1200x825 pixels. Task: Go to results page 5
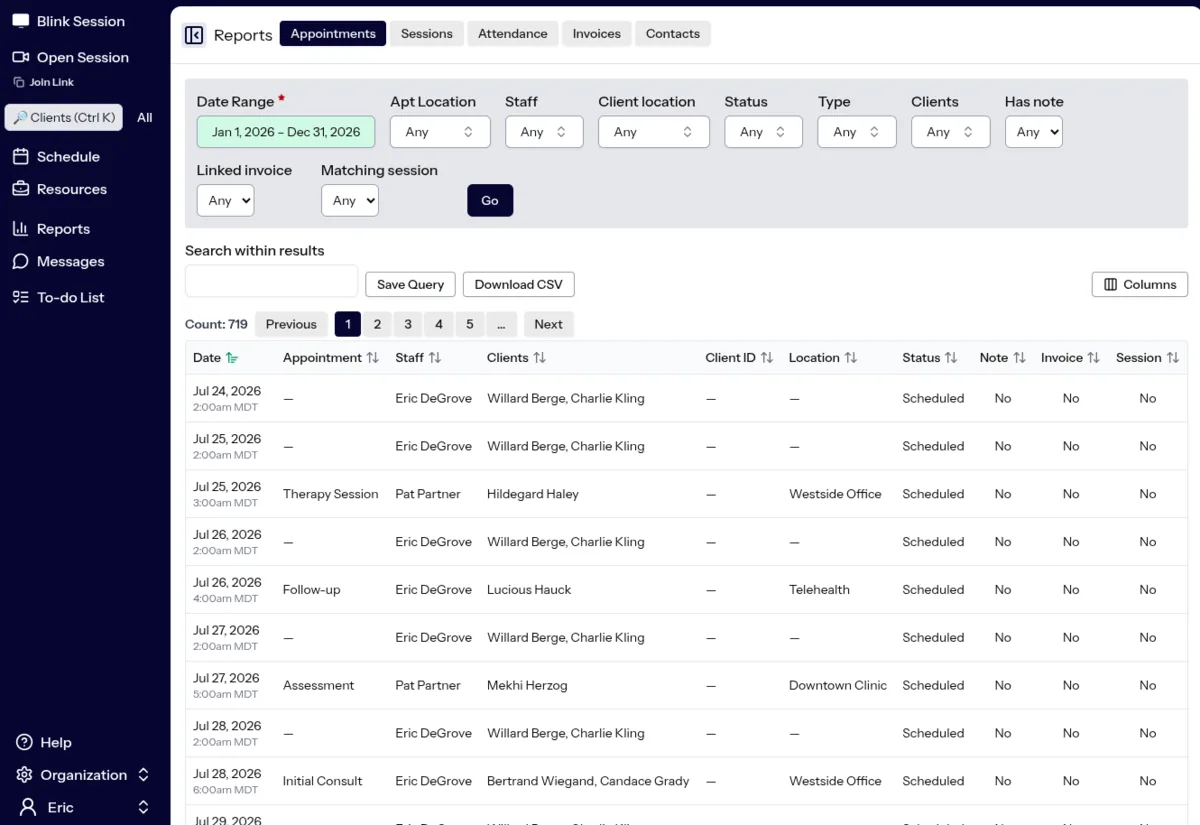tap(470, 324)
